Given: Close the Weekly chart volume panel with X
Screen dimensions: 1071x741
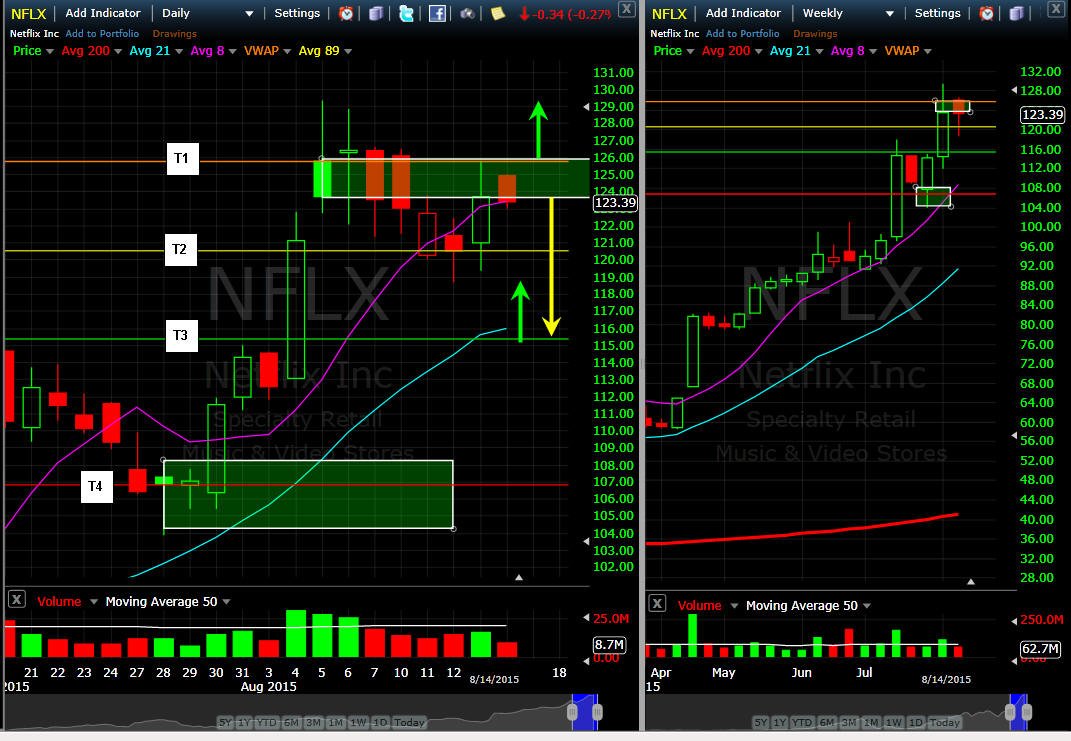Looking at the screenshot, I should pyautogui.click(x=657, y=604).
